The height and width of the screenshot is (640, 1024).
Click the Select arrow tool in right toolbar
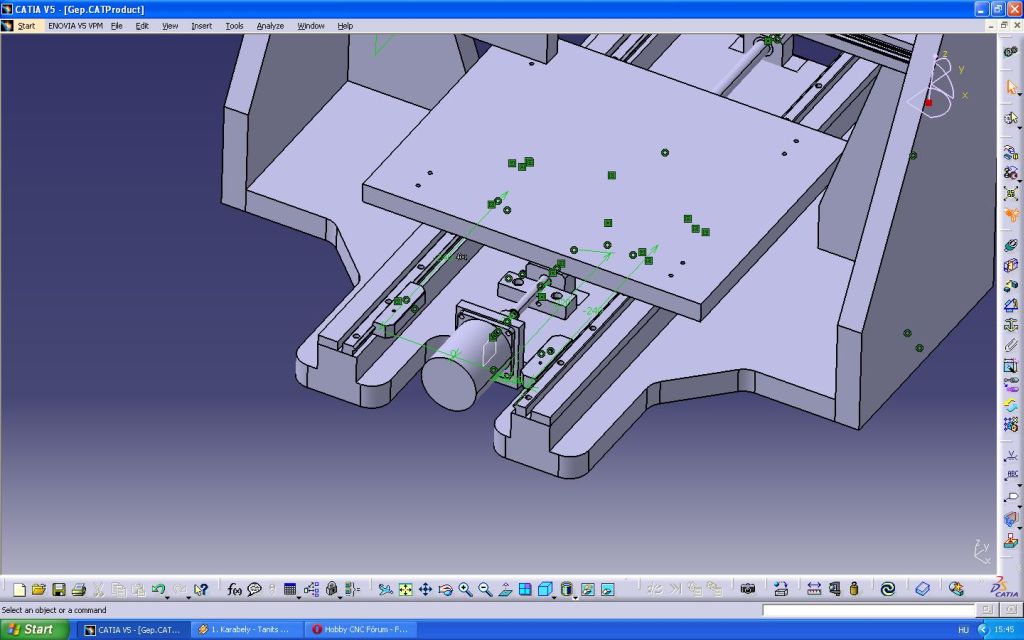tap(1011, 87)
